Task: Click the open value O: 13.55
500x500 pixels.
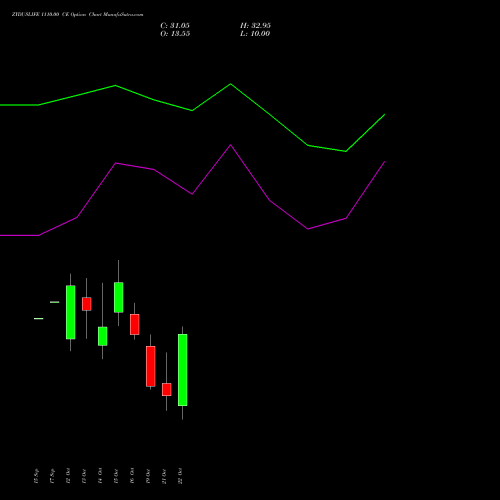Action: pos(175,34)
